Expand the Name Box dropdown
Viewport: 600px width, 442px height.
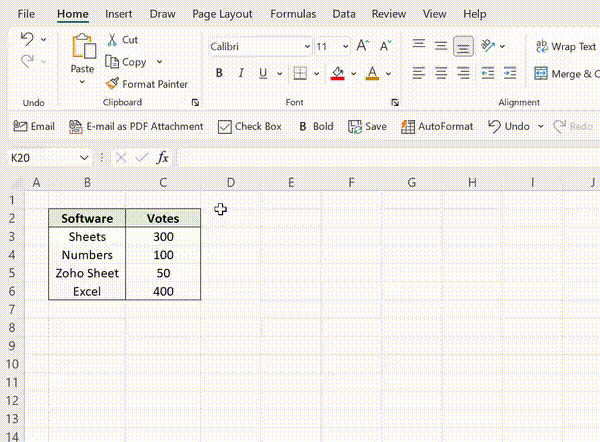84,158
